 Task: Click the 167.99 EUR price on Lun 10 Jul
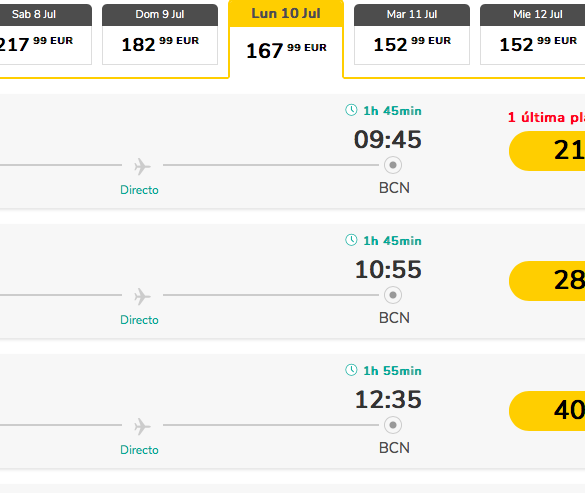click(286, 50)
